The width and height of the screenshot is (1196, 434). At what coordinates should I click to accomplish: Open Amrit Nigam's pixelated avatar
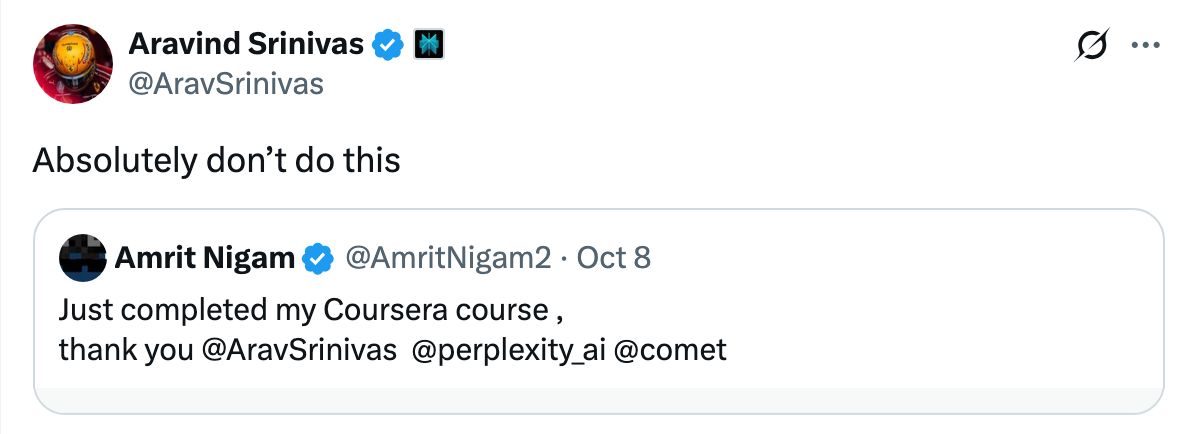pyautogui.click(x=83, y=258)
